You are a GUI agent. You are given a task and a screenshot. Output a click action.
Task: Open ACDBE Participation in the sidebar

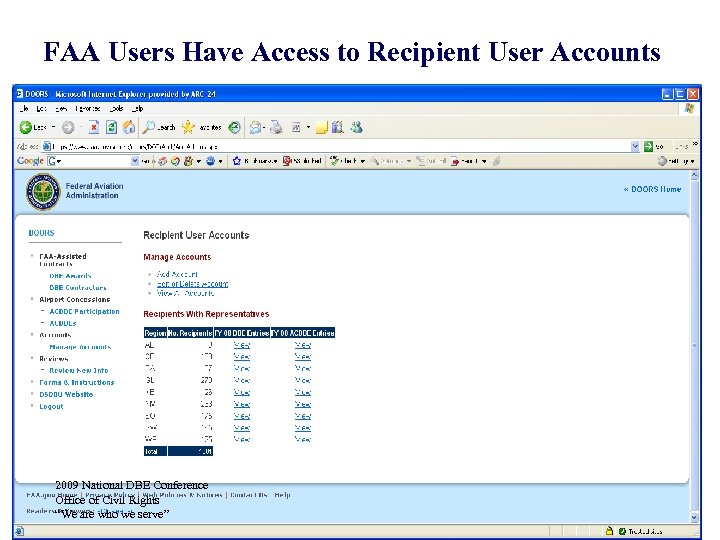click(84, 311)
